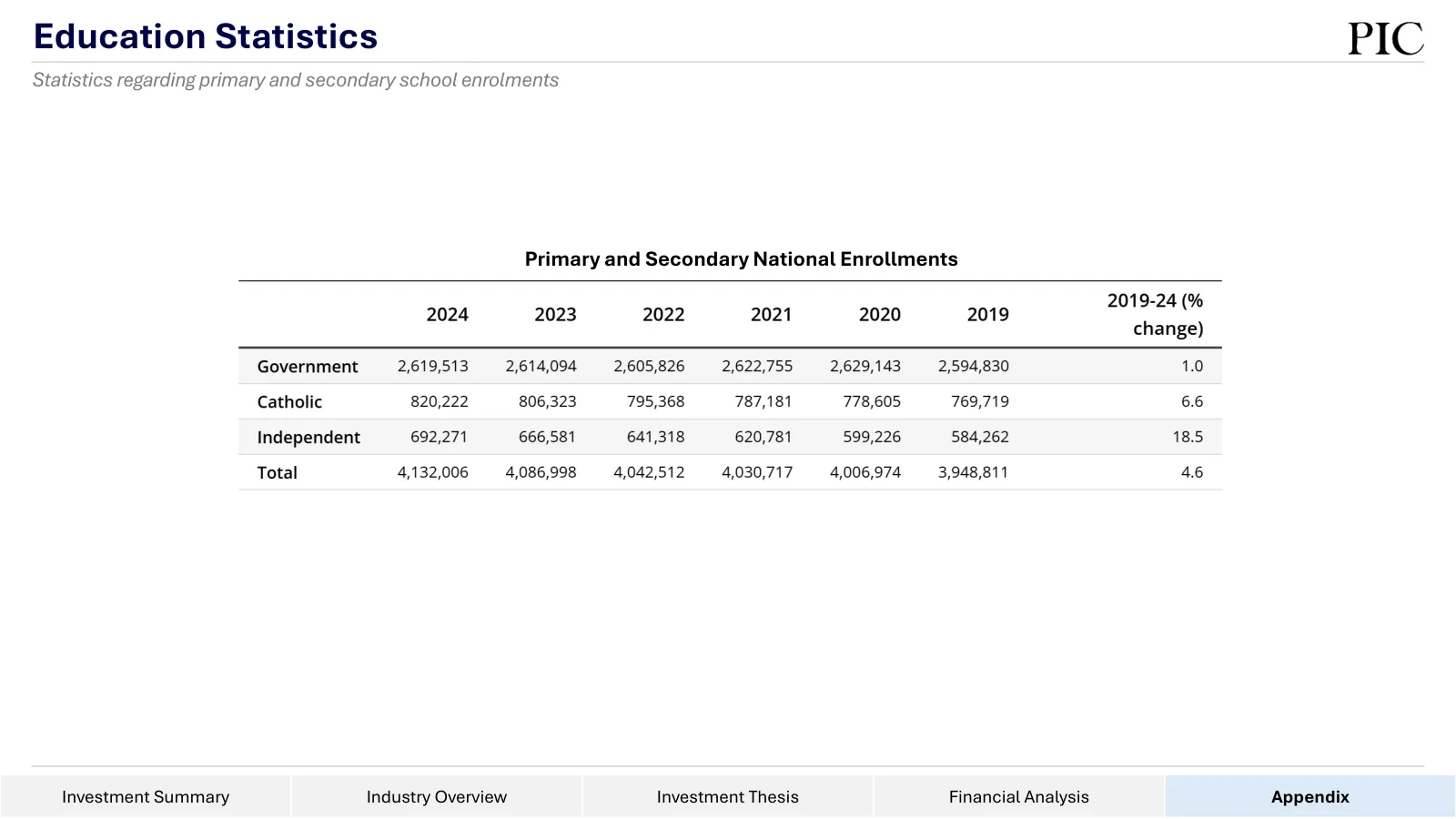The width and height of the screenshot is (1456, 819).
Task: Click Independent 2019 value 584,262
Action: coord(980,437)
